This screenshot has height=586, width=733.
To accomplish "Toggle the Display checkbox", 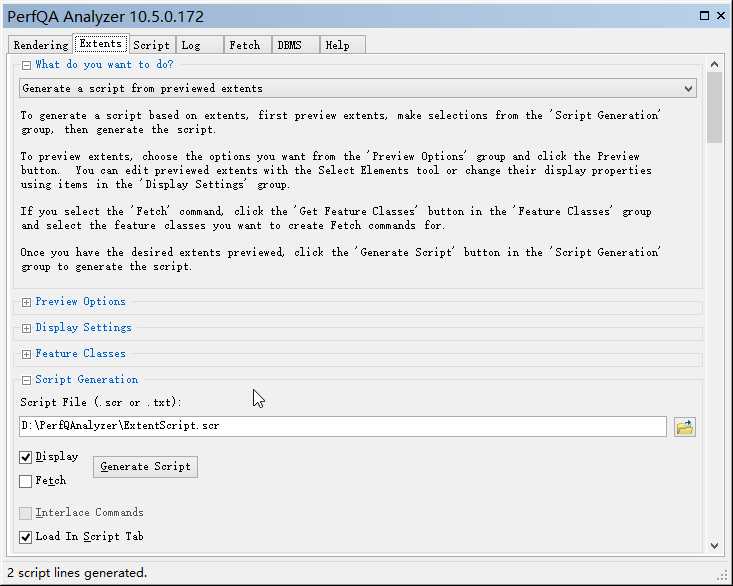I will 26,457.
